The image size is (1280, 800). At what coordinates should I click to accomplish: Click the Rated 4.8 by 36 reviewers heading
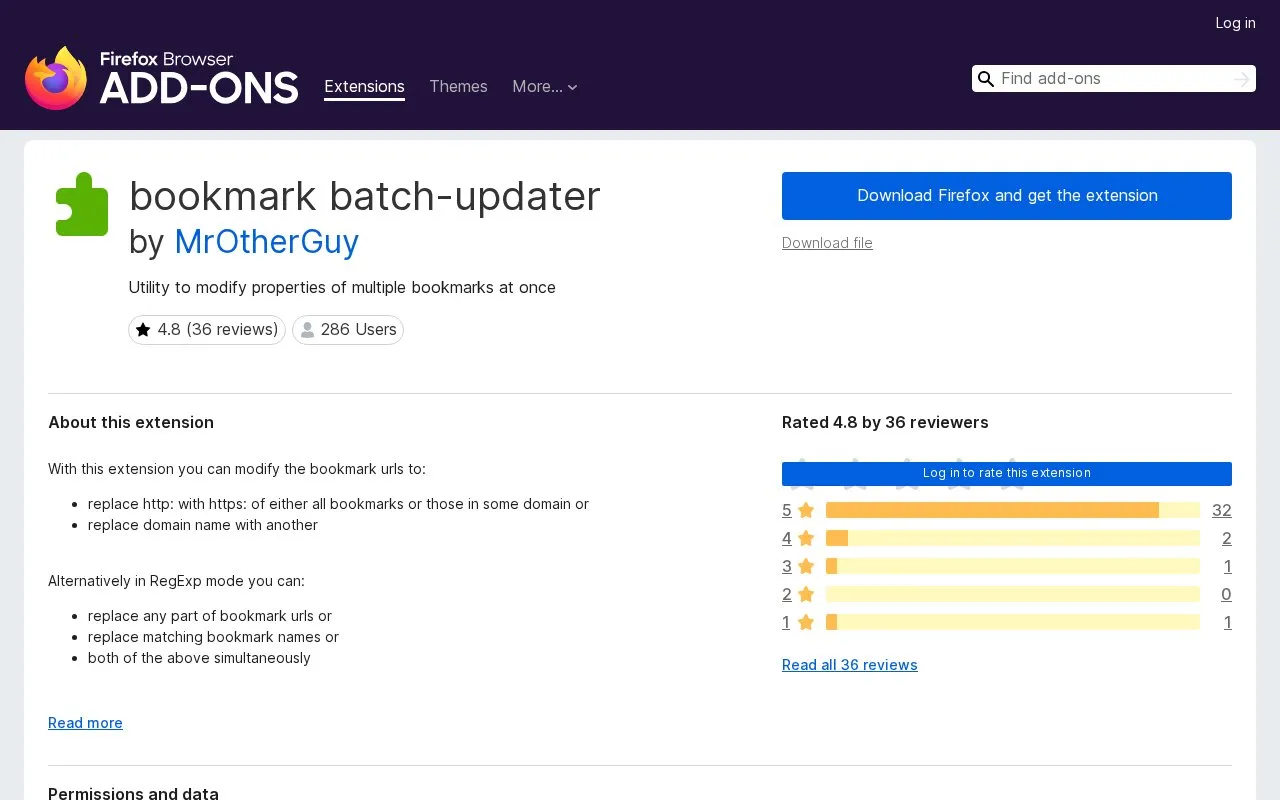point(885,423)
